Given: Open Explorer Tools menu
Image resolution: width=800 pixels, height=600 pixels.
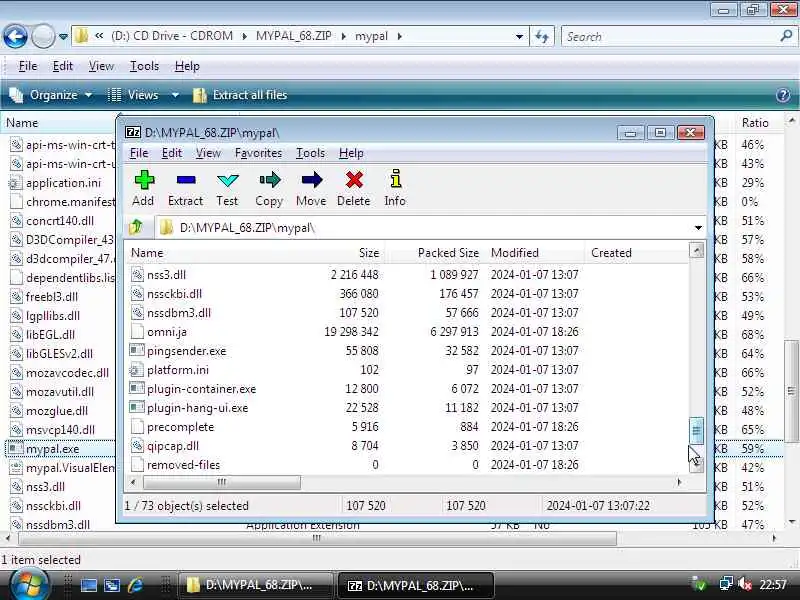Looking at the screenshot, I should pyautogui.click(x=144, y=66).
